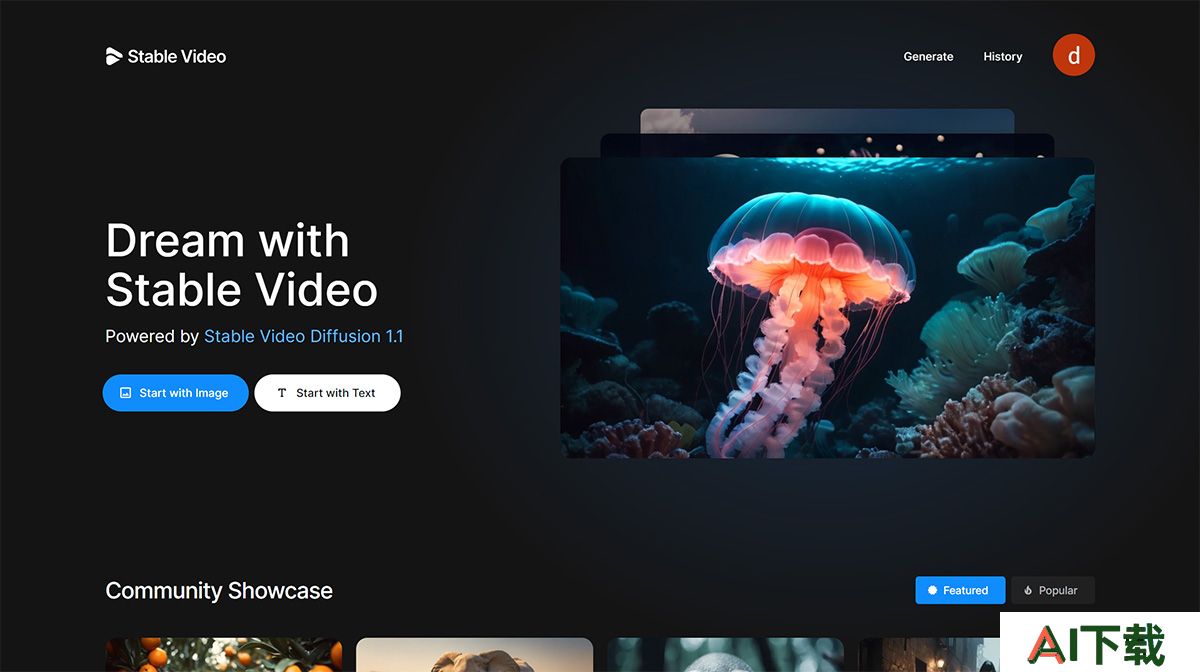Click the Dream with Stable Video headline
The width and height of the screenshot is (1200, 672).
(x=242, y=265)
